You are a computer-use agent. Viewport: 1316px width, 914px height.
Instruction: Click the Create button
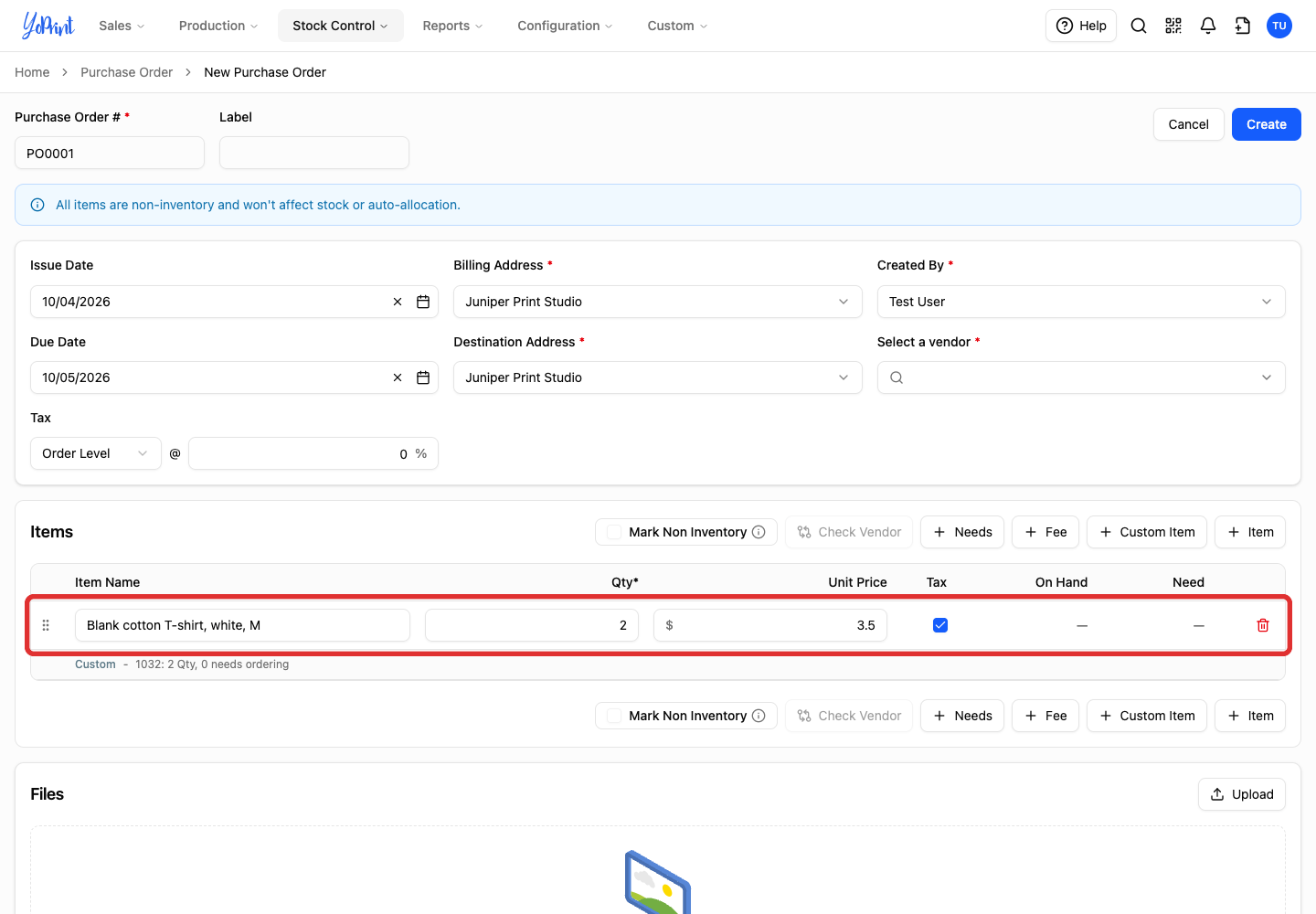[x=1267, y=124]
